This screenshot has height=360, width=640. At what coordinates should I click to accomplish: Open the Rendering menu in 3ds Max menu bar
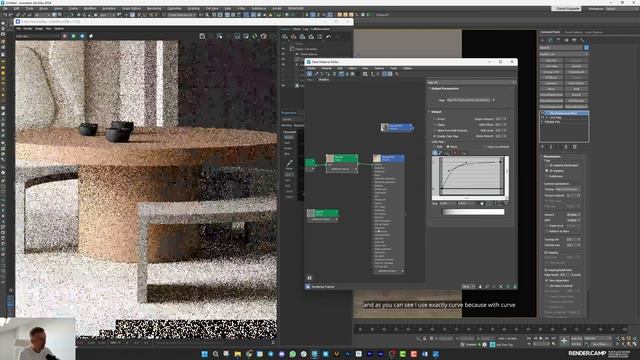[154, 8]
